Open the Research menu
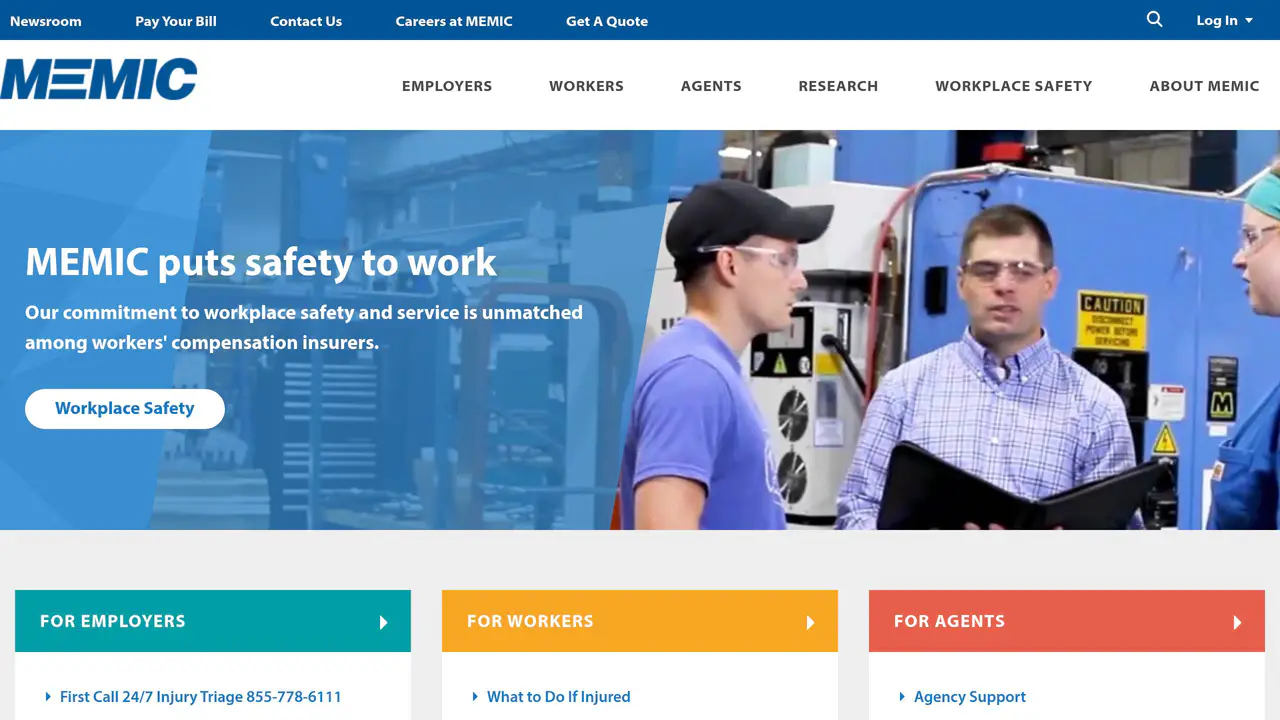Image resolution: width=1280 pixels, height=720 pixels. click(x=838, y=86)
